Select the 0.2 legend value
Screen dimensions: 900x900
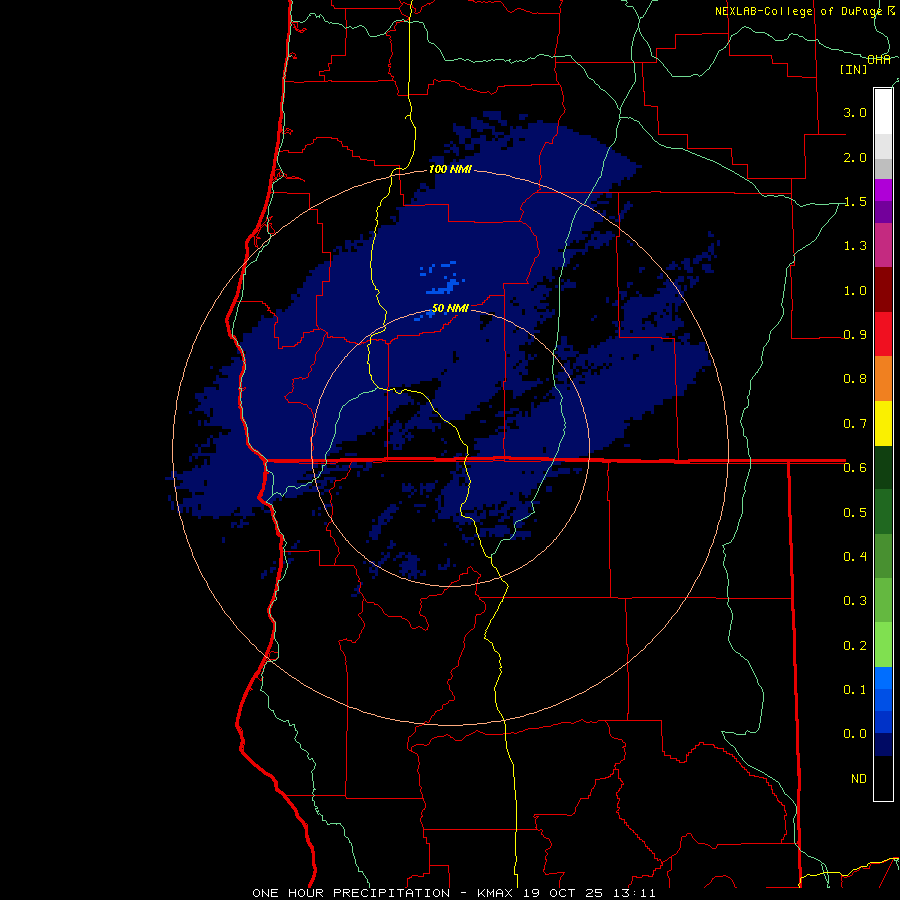point(855,646)
